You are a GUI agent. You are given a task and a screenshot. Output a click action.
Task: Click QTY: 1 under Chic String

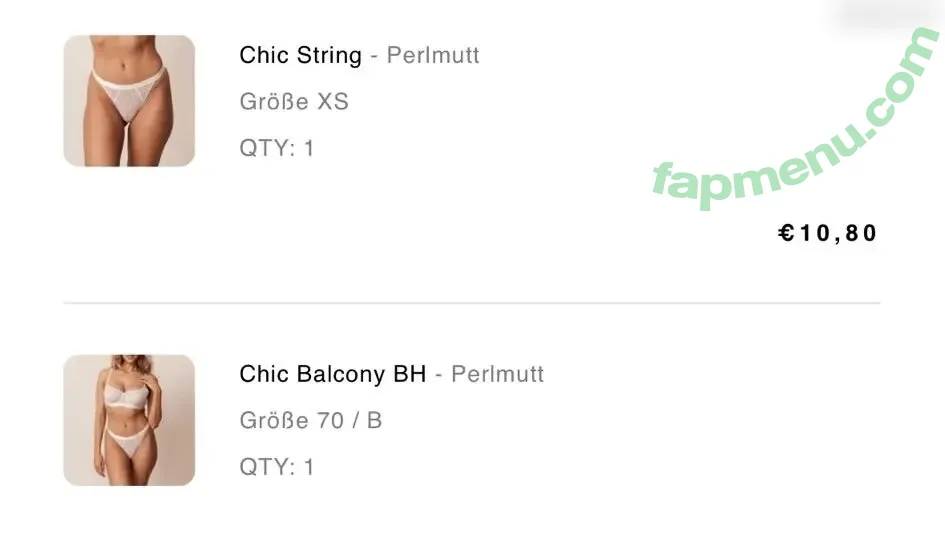(277, 148)
